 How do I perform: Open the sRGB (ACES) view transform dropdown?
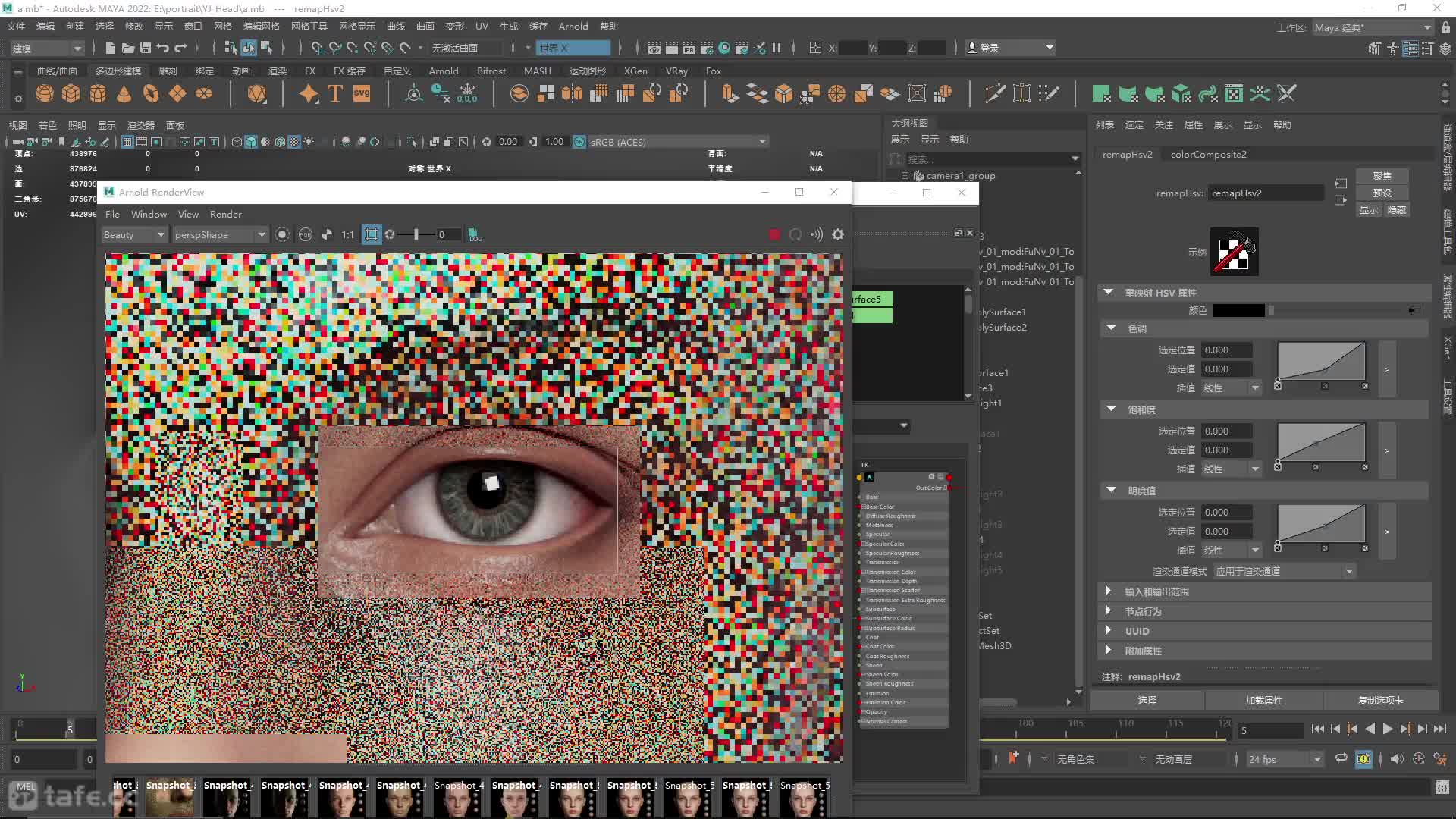(679, 142)
